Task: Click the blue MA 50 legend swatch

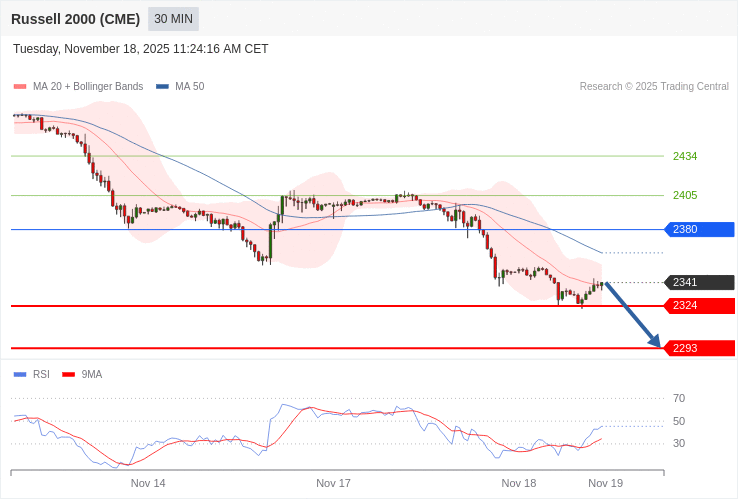Action: [x=162, y=87]
